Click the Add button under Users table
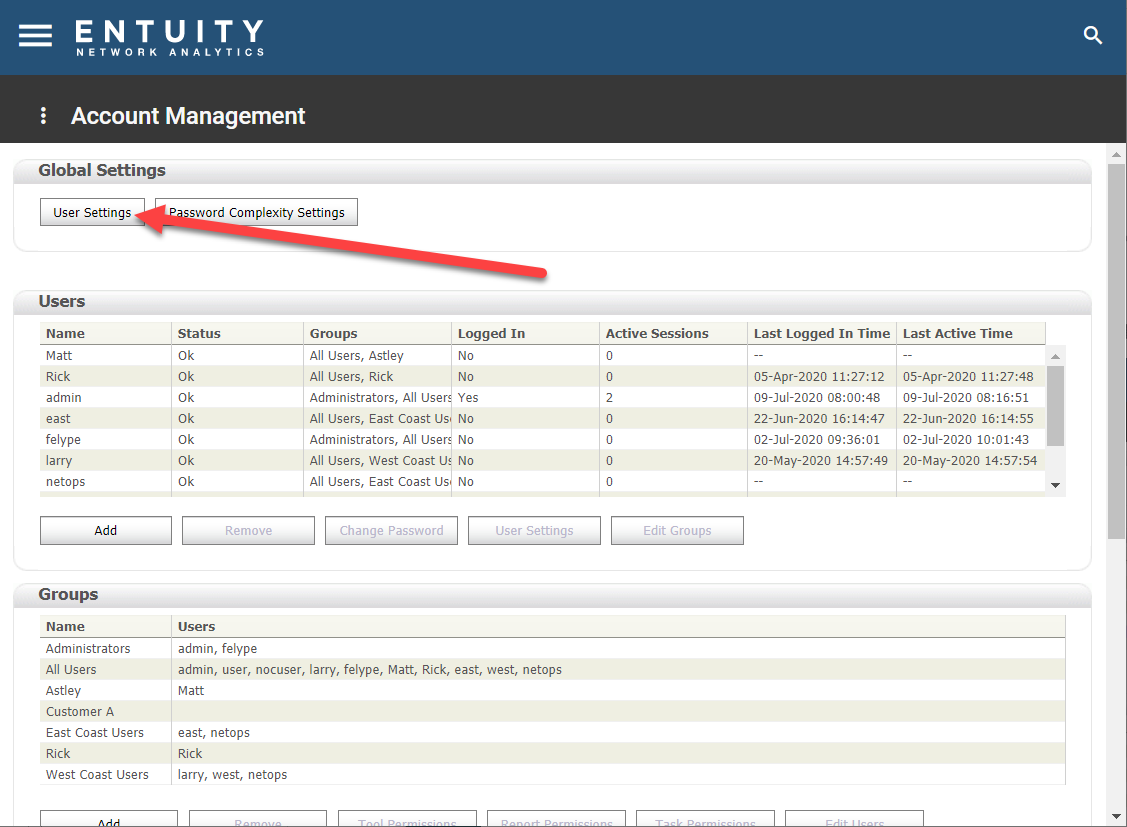Image resolution: width=1127 pixels, height=827 pixels. click(x=106, y=530)
